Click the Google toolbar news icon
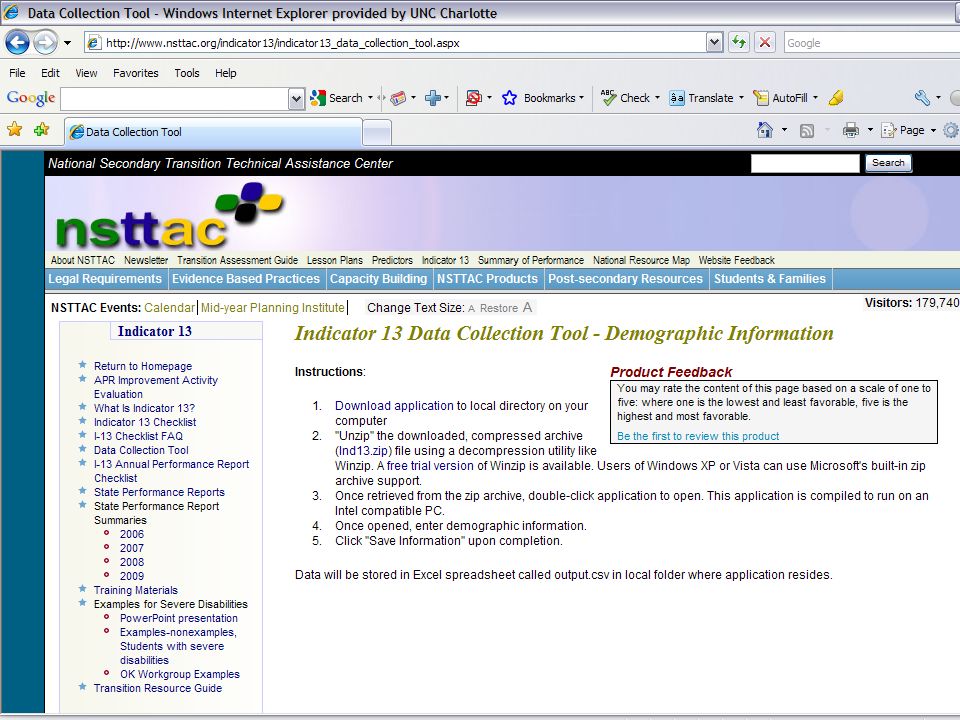This screenshot has width=960, height=720. click(398, 98)
